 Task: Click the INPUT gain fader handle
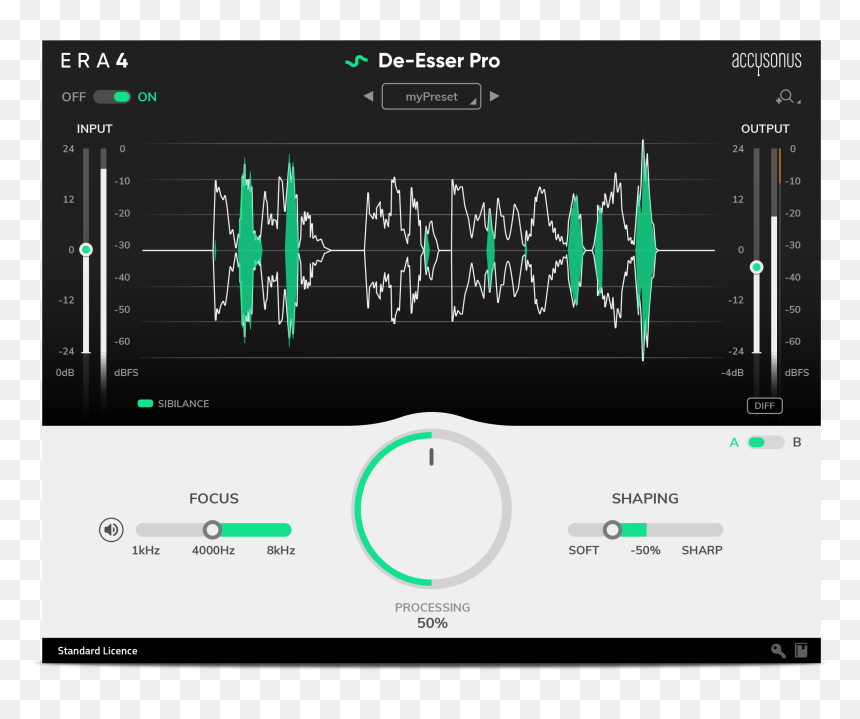tap(86, 250)
